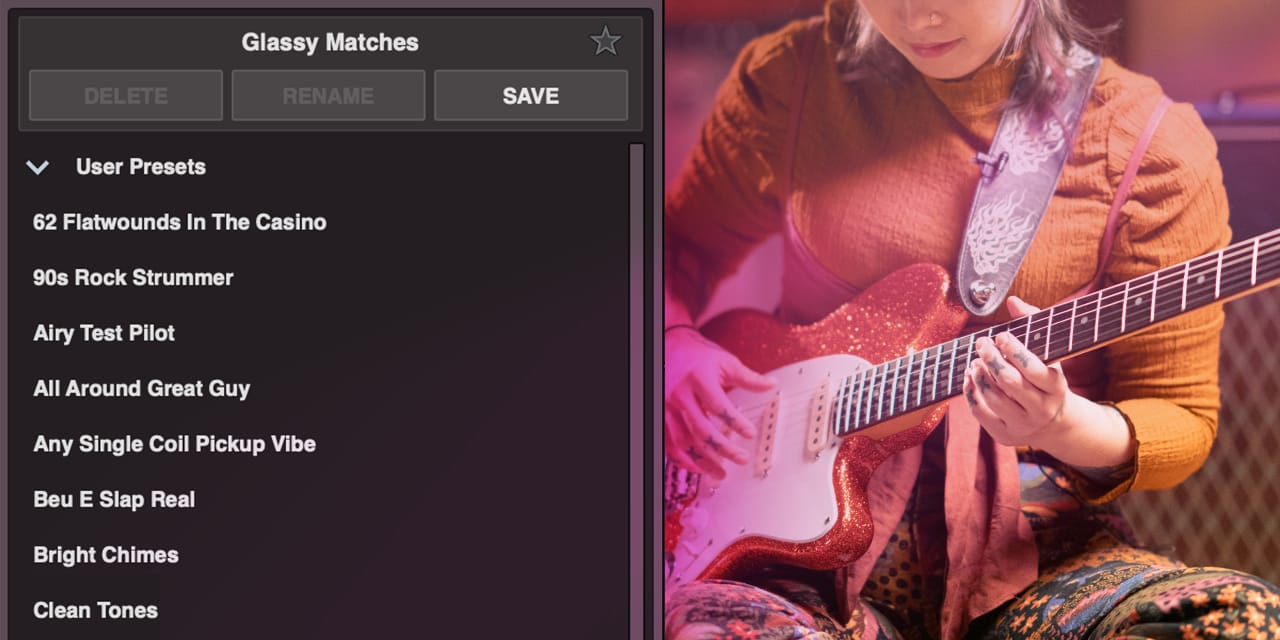Select the Bright Chimes preset
1280x640 pixels.
pos(106,555)
